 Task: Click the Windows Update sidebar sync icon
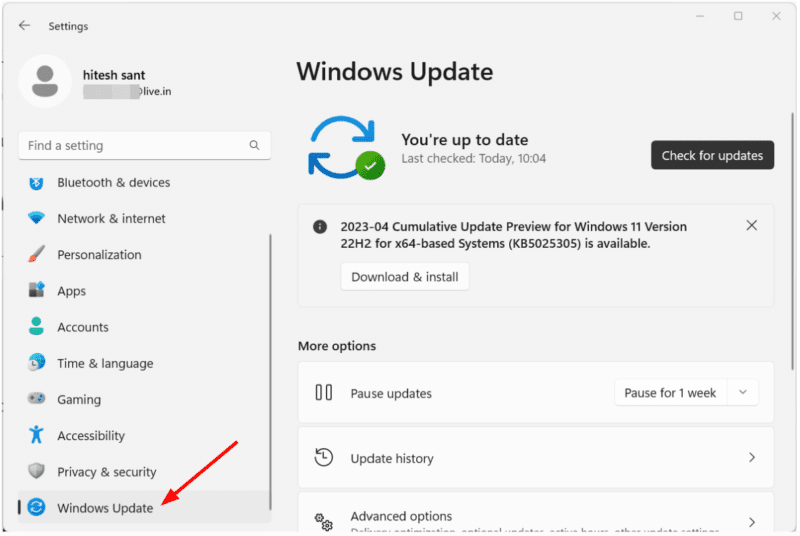[36, 507]
